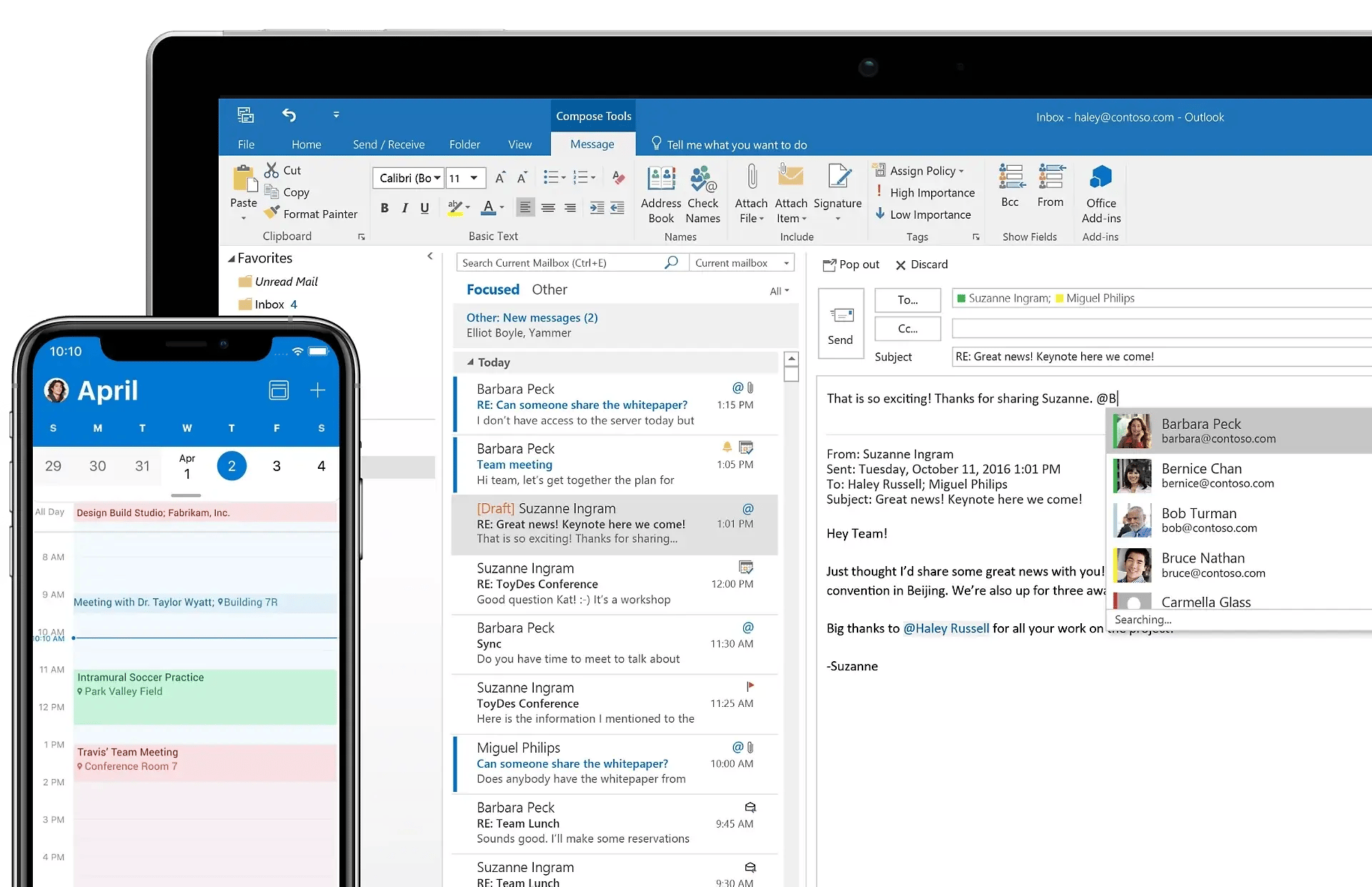Switch to the Other inbox tab
Screen dimensions: 1372x887
[550, 289]
